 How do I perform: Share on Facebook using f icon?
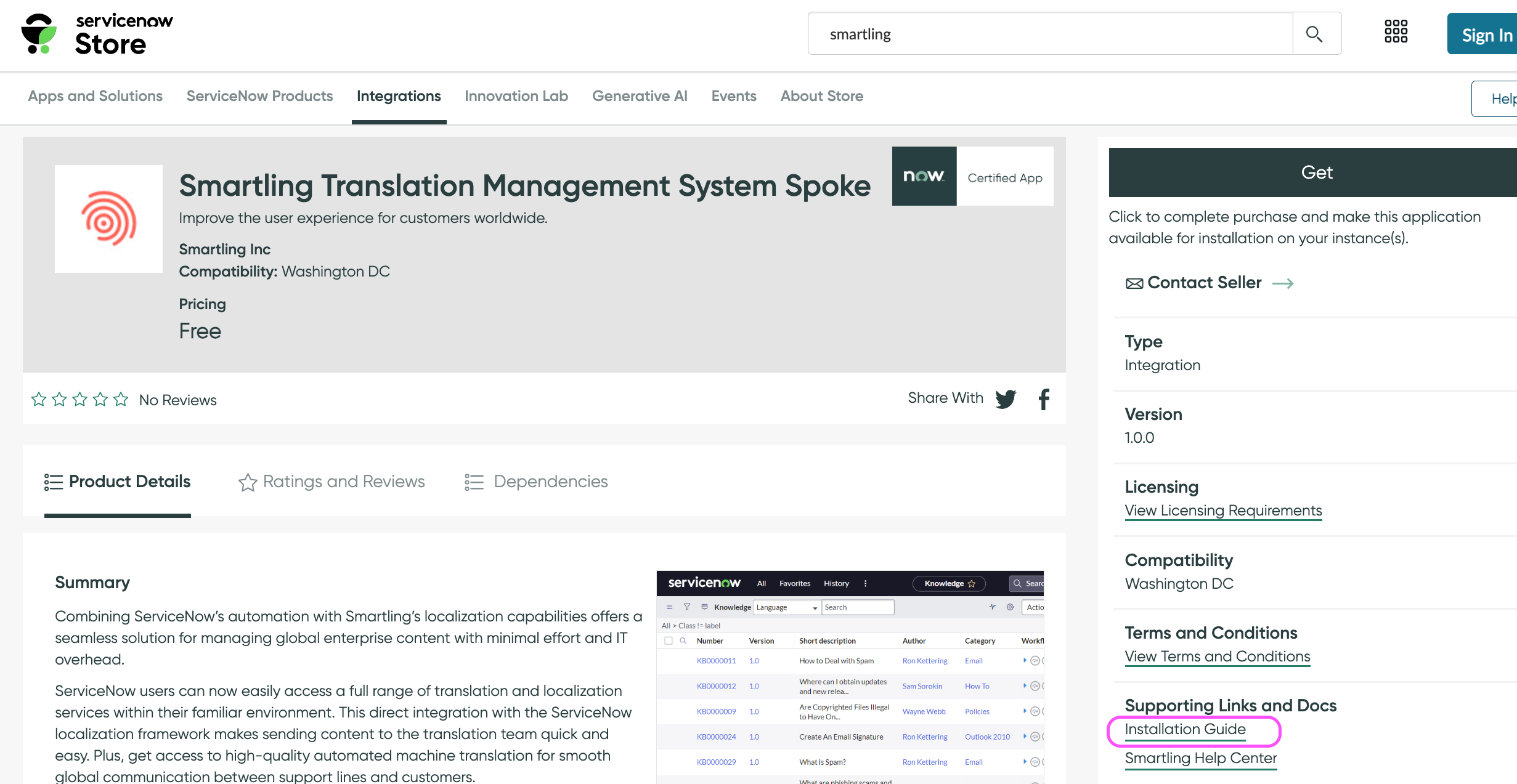[1044, 399]
